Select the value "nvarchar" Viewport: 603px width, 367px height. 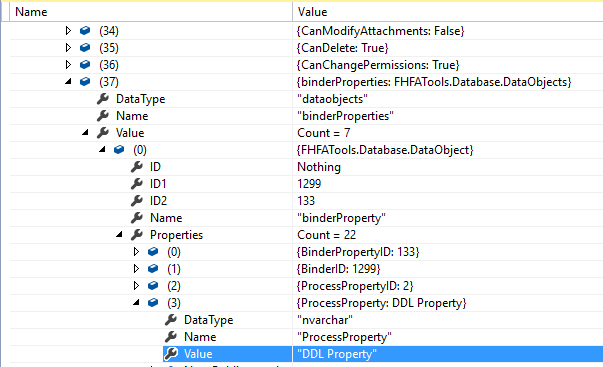[325, 320]
